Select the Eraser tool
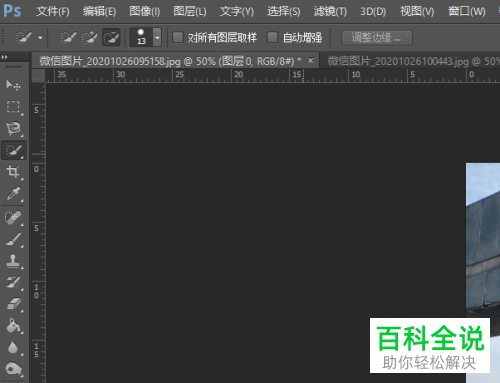The height and width of the screenshot is (383, 500). [13, 304]
